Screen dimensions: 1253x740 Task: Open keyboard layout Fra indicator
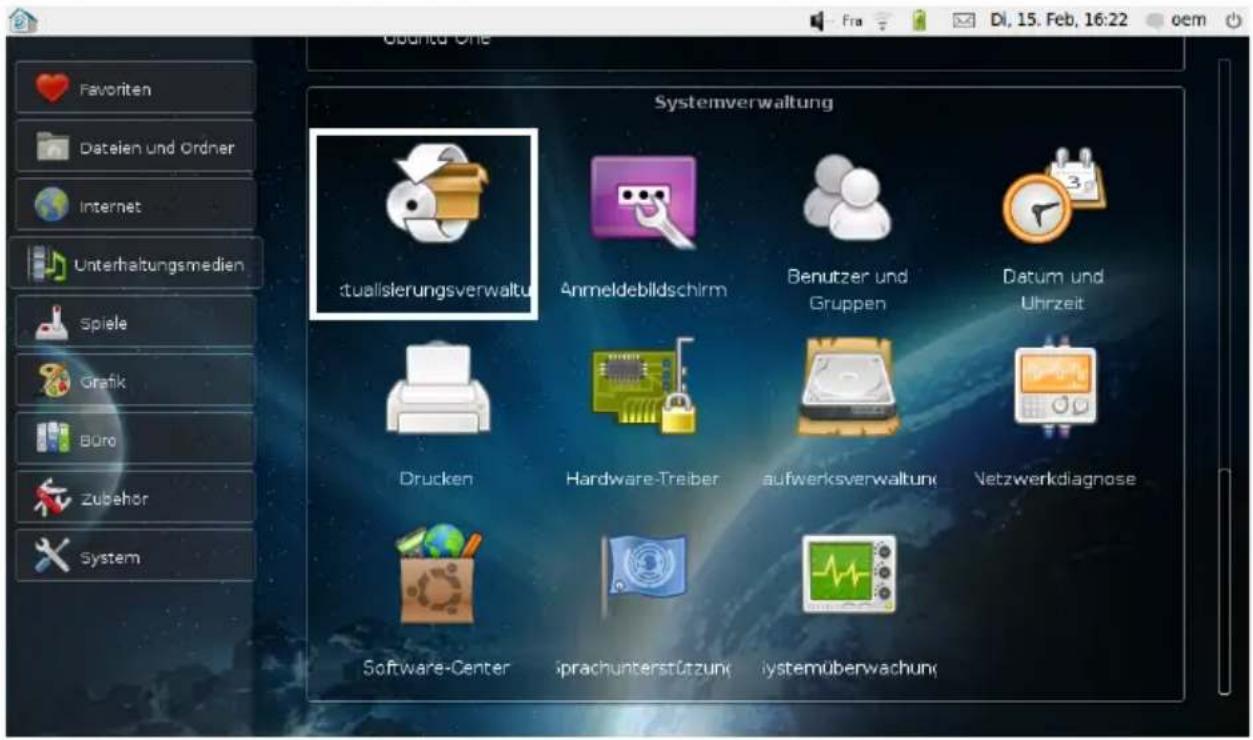pyautogui.click(x=852, y=19)
